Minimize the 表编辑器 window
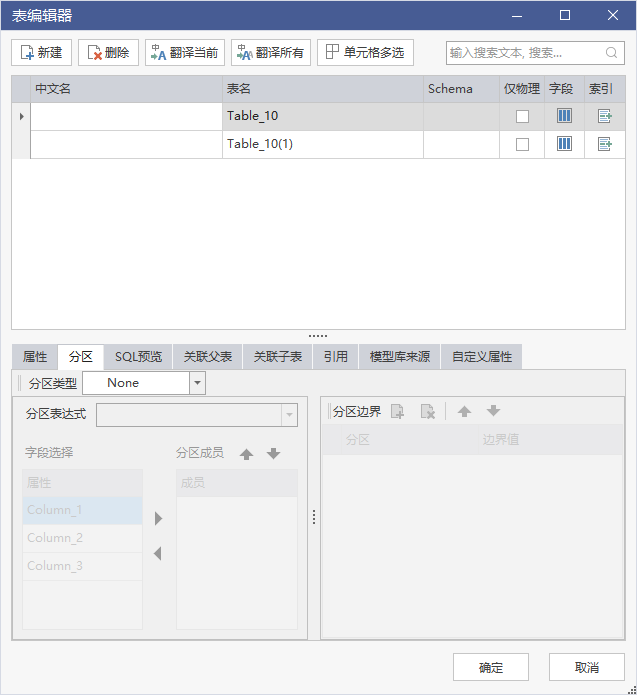 point(517,16)
